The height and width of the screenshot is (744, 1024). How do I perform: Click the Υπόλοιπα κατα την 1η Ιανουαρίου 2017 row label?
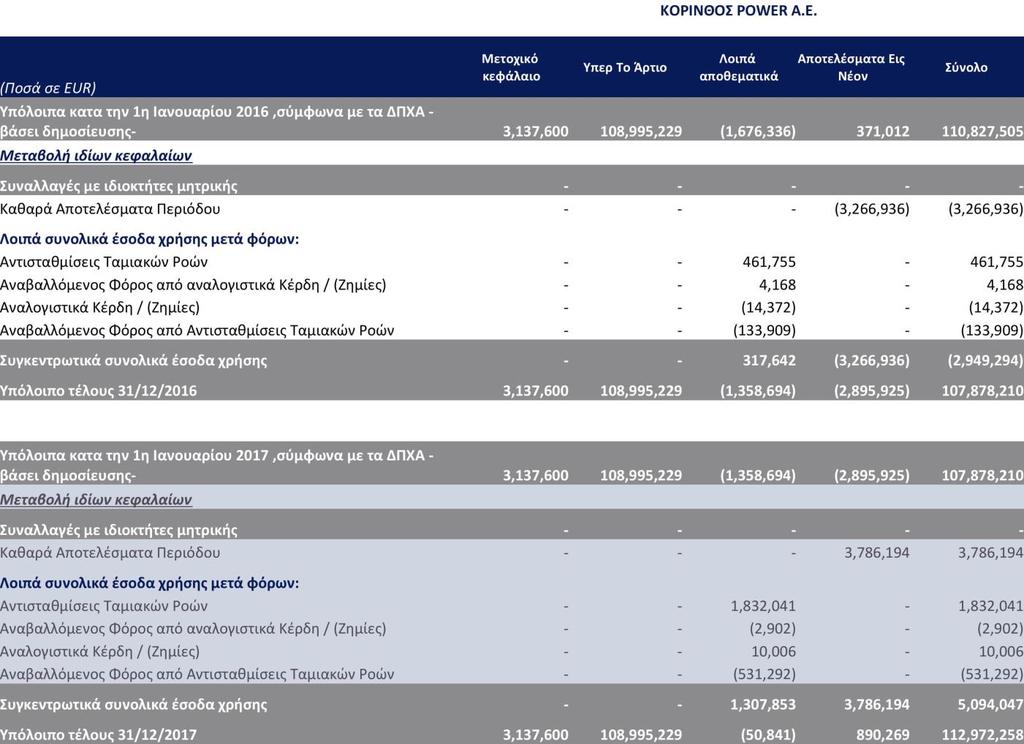[217, 465]
